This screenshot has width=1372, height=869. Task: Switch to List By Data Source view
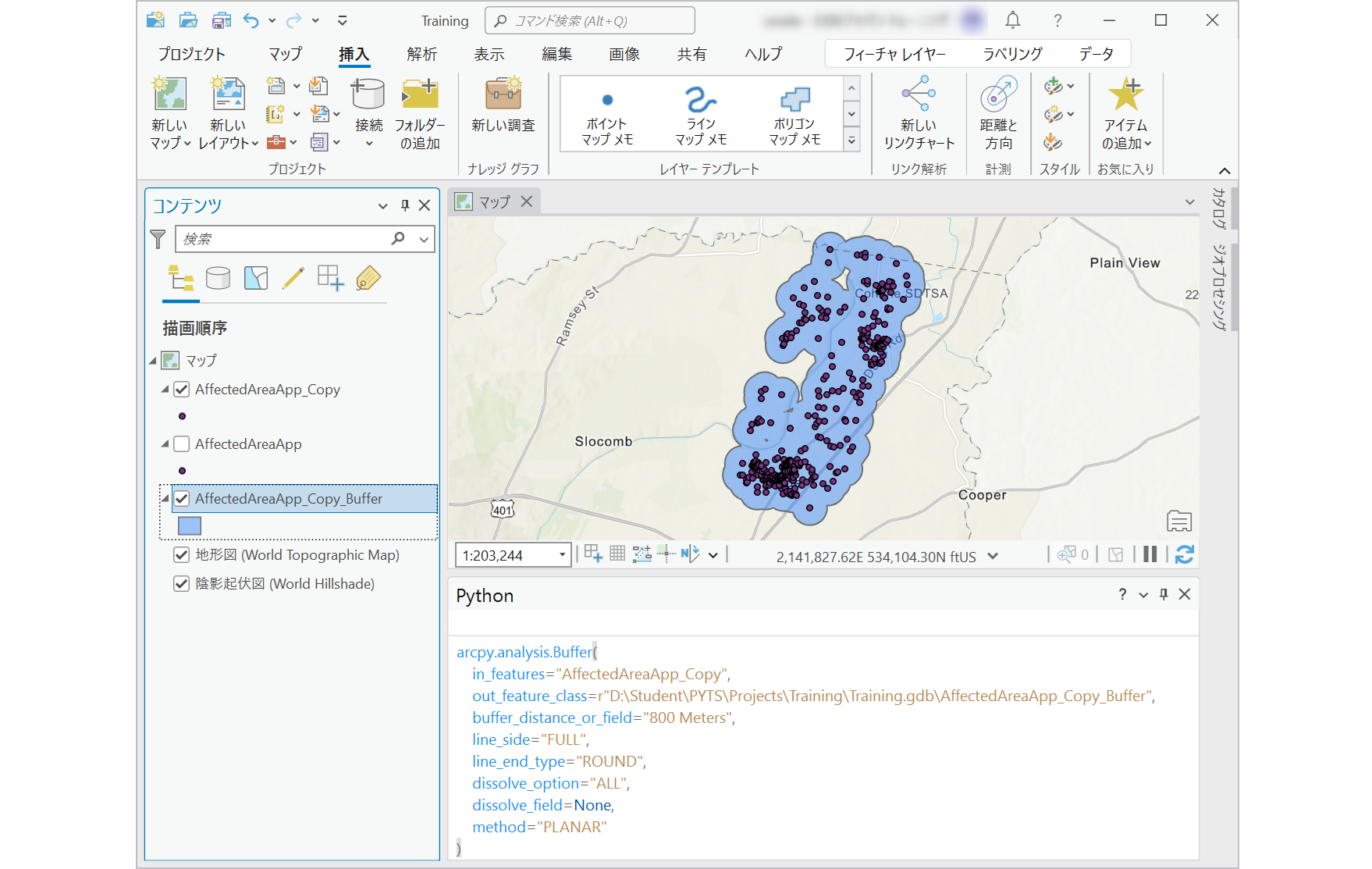[218, 278]
